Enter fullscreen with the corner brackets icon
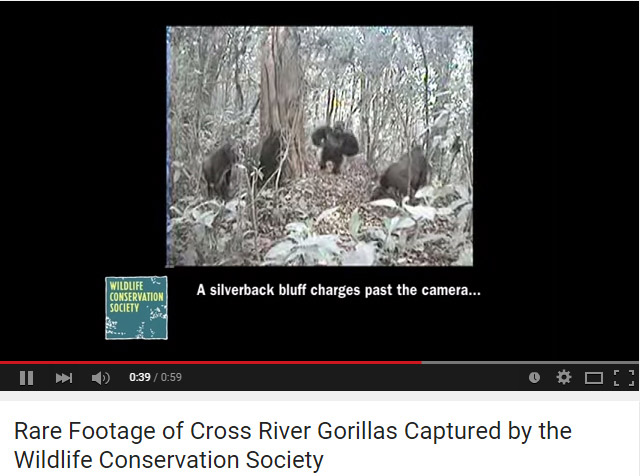Image resolution: width=640 pixels, height=476 pixels. [624, 378]
